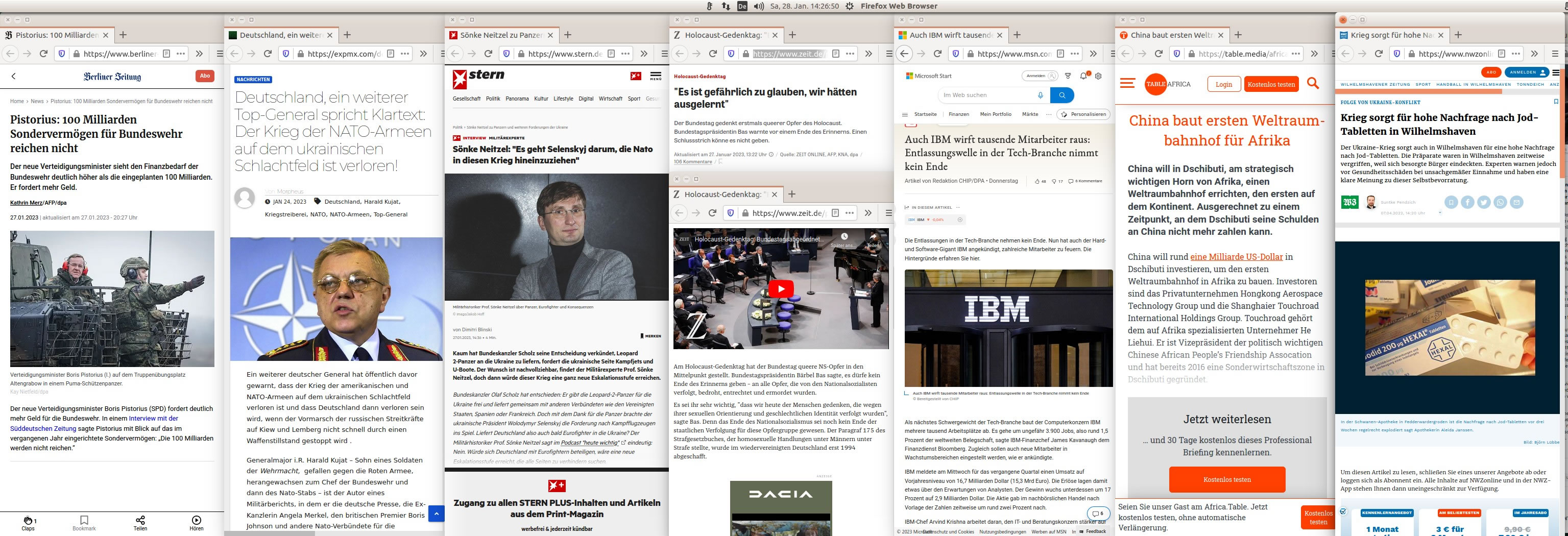Click volume icon in system top bar
The width and height of the screenshot is (1568, 536).
(x=758, y=6)
